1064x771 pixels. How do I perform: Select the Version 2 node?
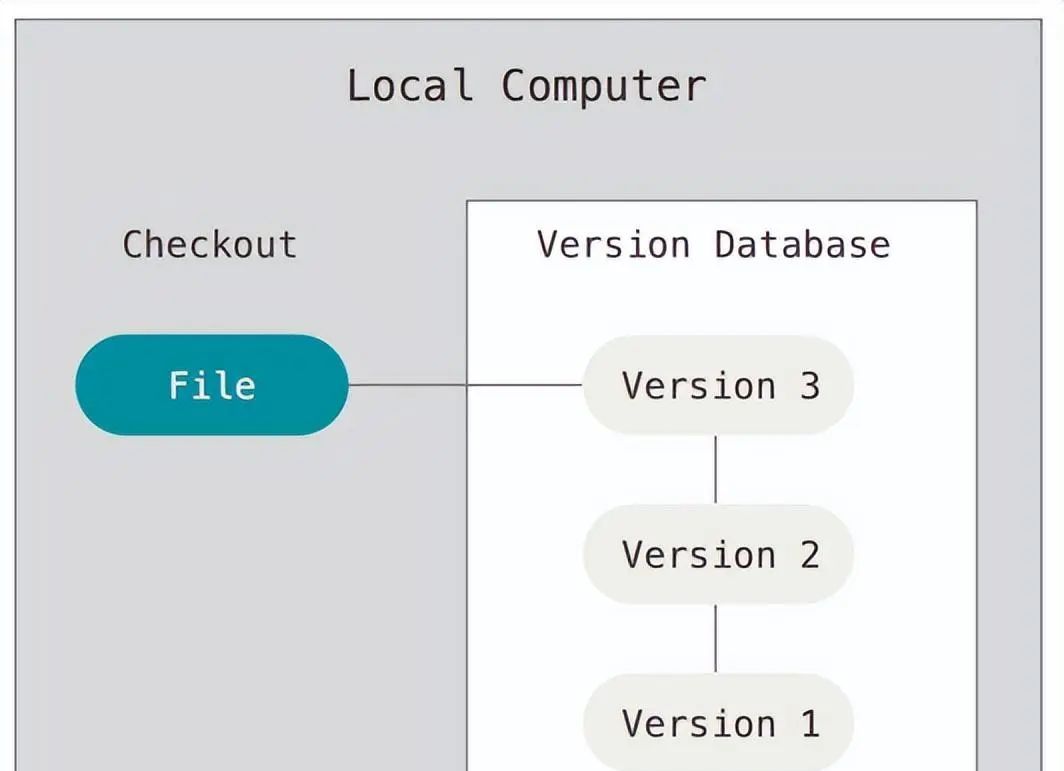718,554
